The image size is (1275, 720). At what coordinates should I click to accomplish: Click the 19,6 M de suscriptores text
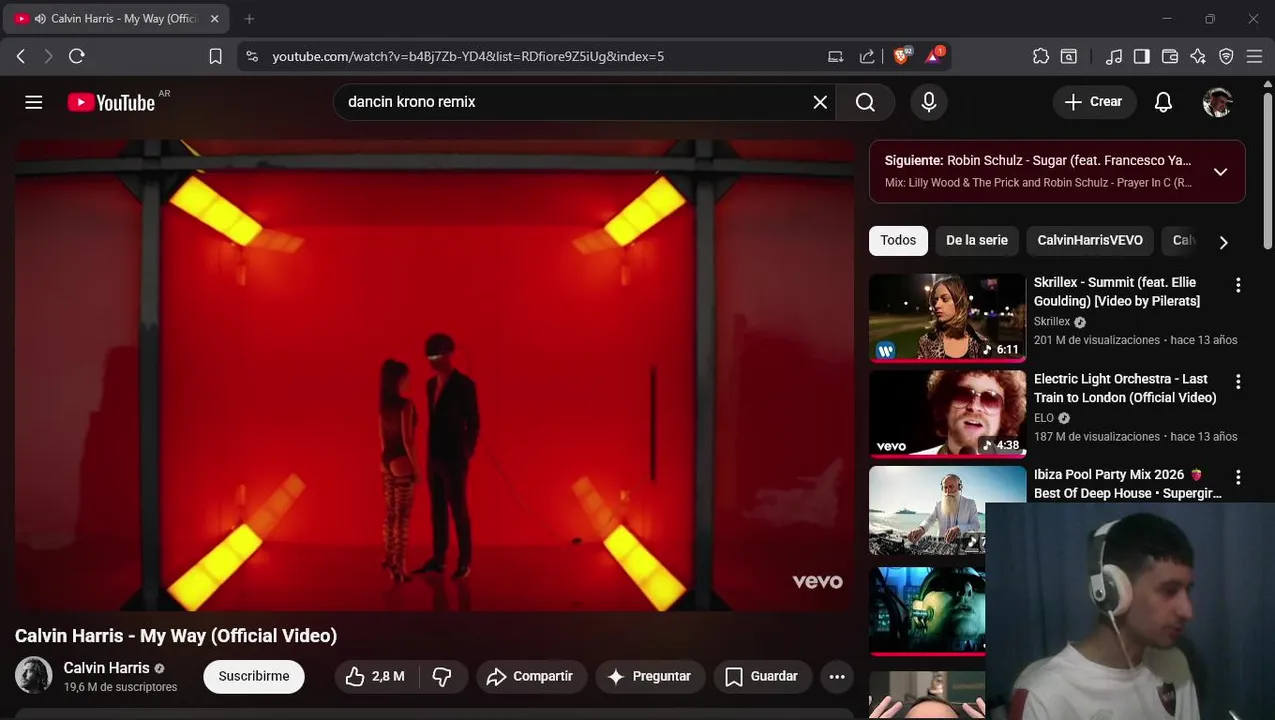tap(120, 687)
